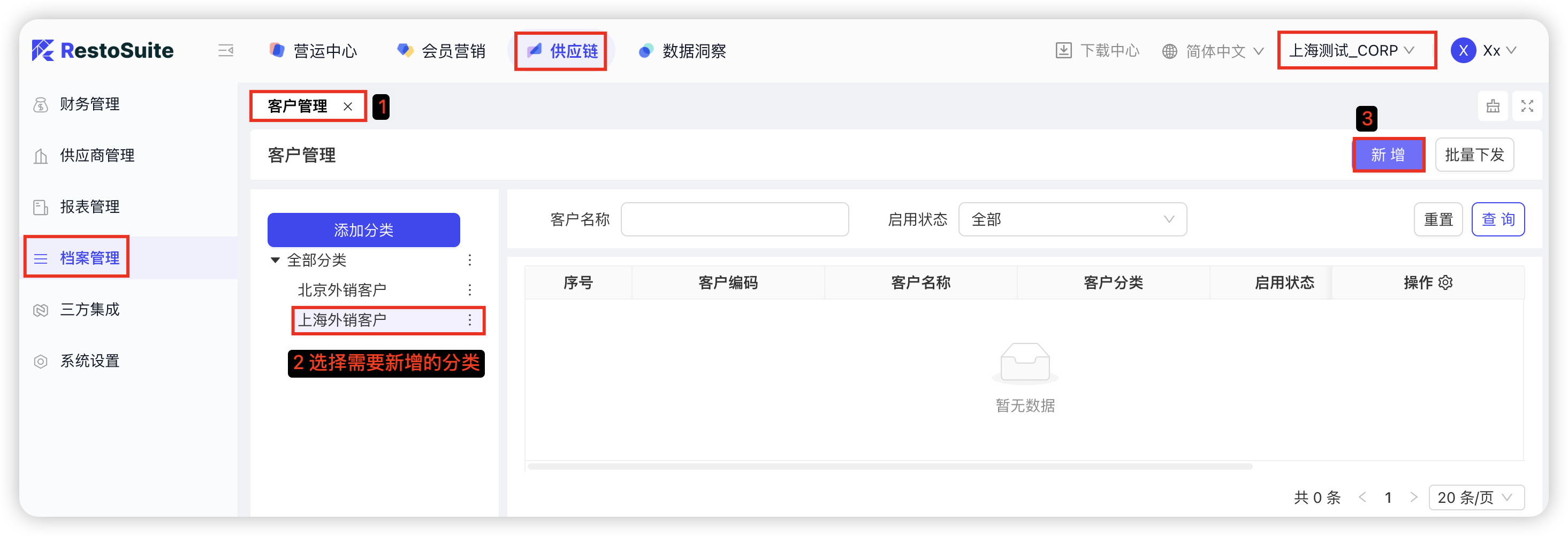
Task: Open more options for 上海外销客户
Action: (x=469, y=320)
